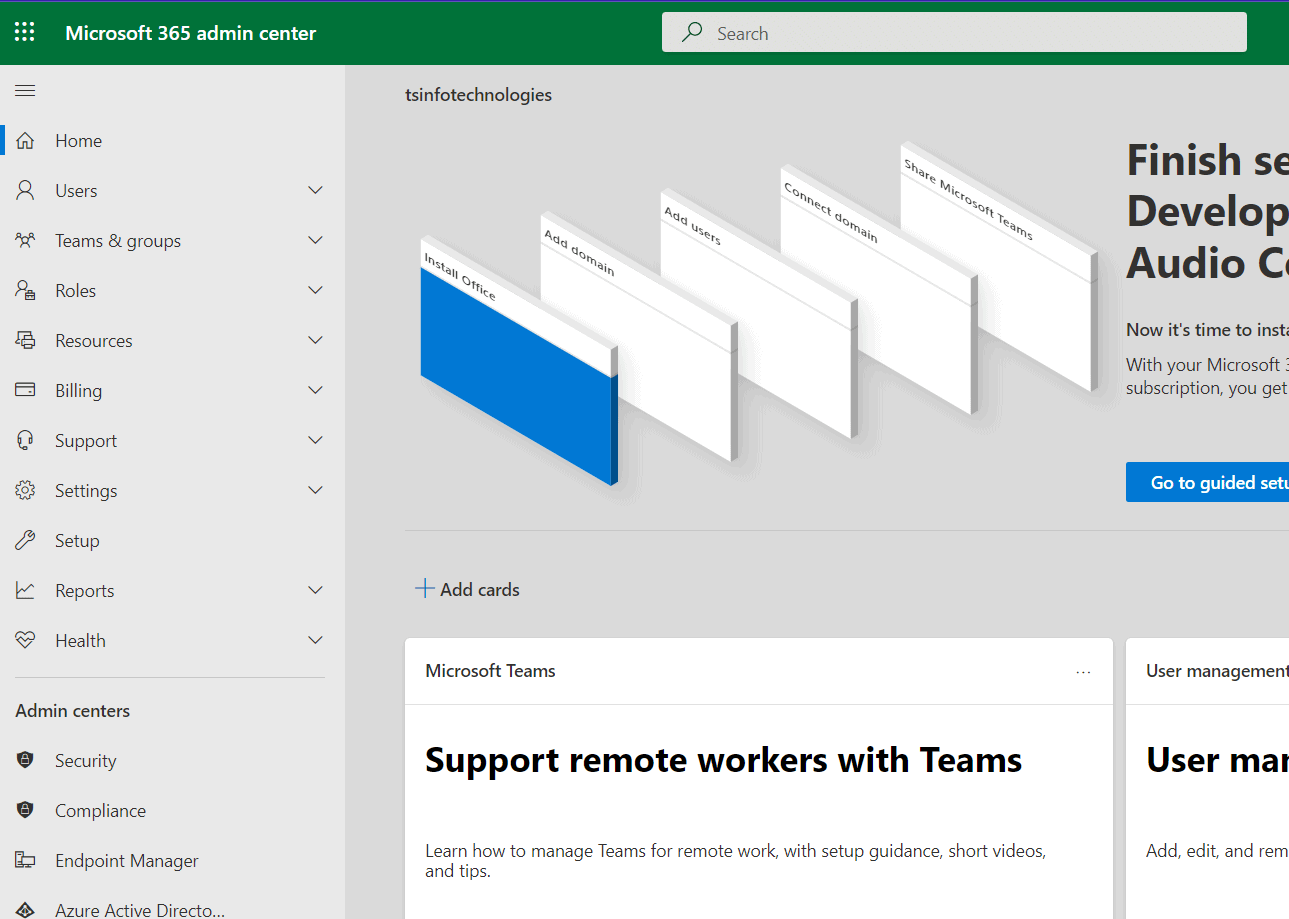Viewport: 1289px width, 919px height.
Task: Click the Endpoint Manager device icon
Action: [25, 861]
